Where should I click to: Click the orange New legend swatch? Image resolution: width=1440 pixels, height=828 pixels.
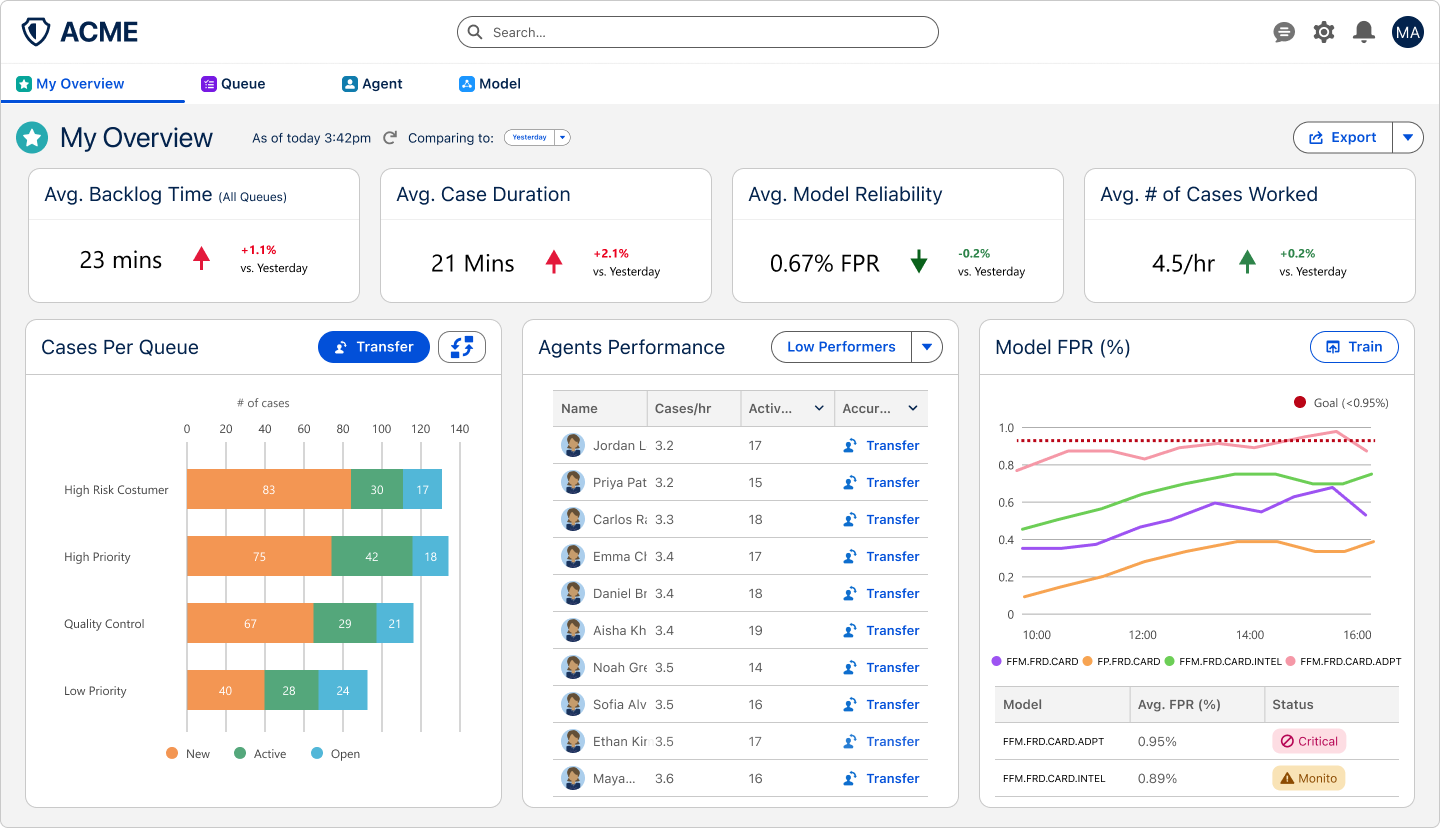tap(172, 753)
